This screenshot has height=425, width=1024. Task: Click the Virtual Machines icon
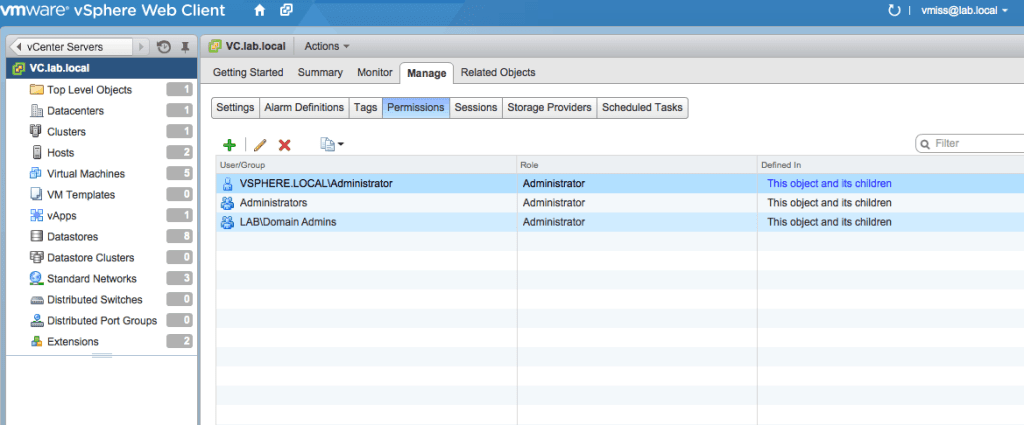[37, 173]
